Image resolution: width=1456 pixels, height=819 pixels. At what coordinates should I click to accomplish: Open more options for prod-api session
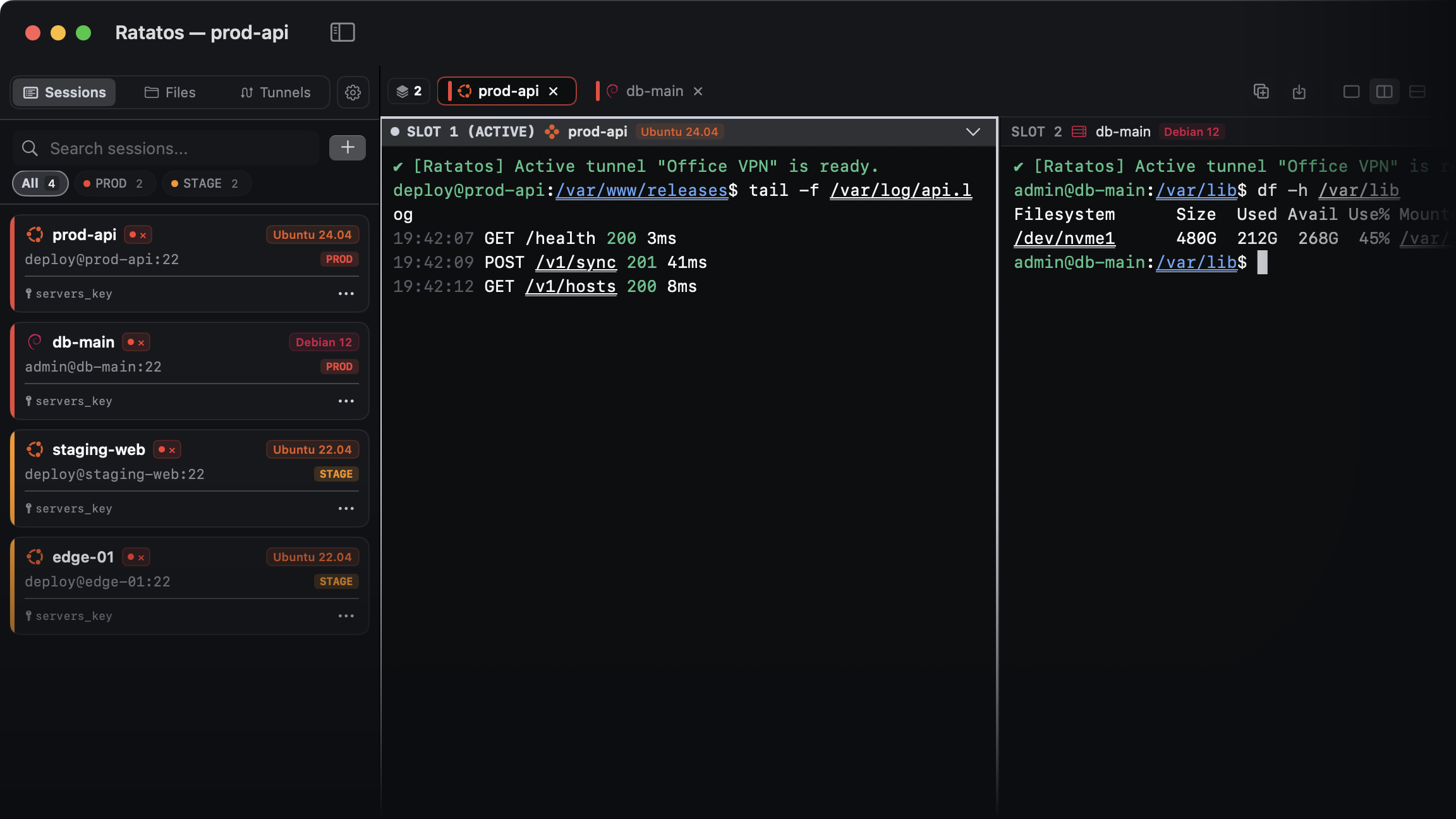click(x=346, y=294)
